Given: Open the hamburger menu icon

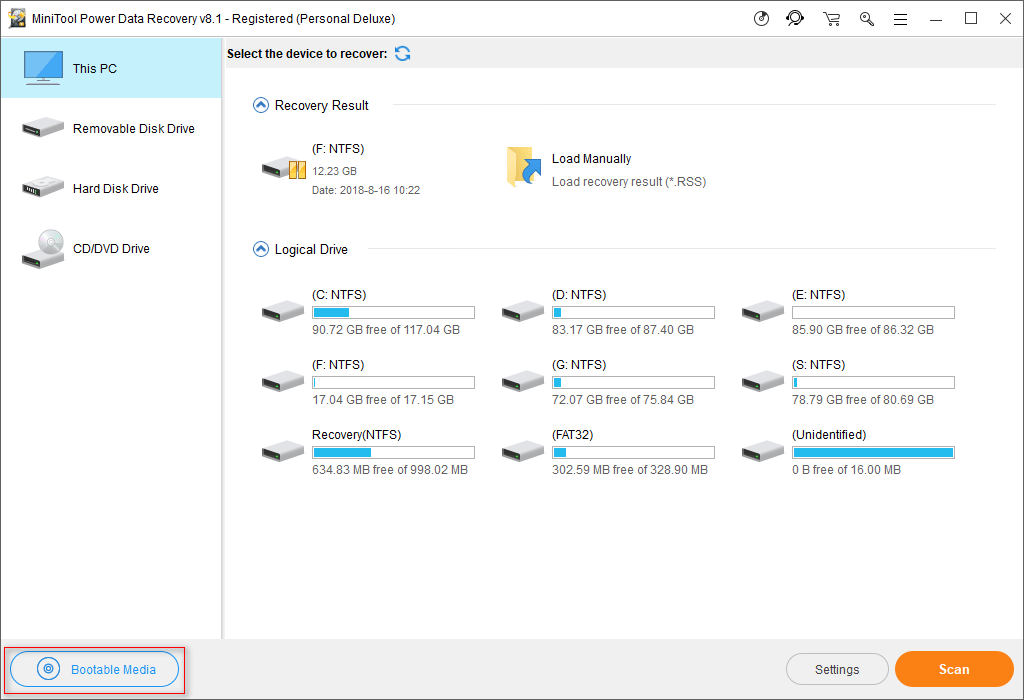Looking at the screenshot, I should click(901, 20).
